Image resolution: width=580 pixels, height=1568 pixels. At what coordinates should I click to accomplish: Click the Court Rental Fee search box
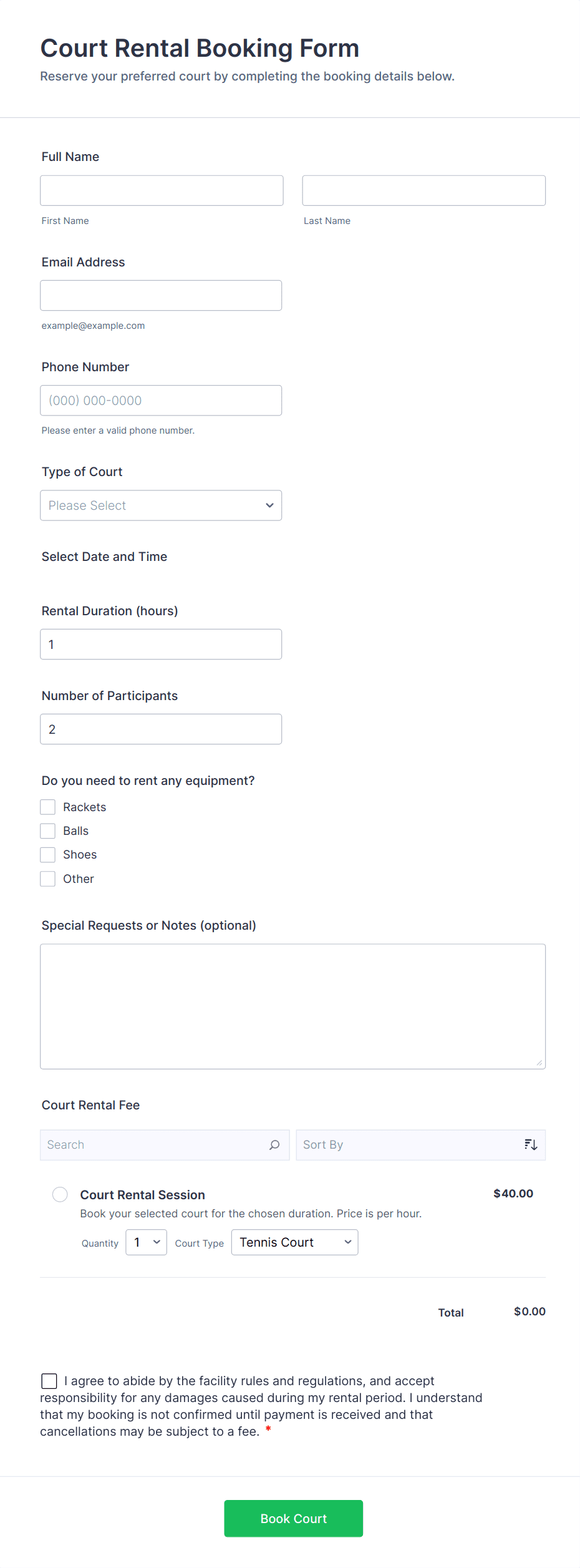point(156,1145)
